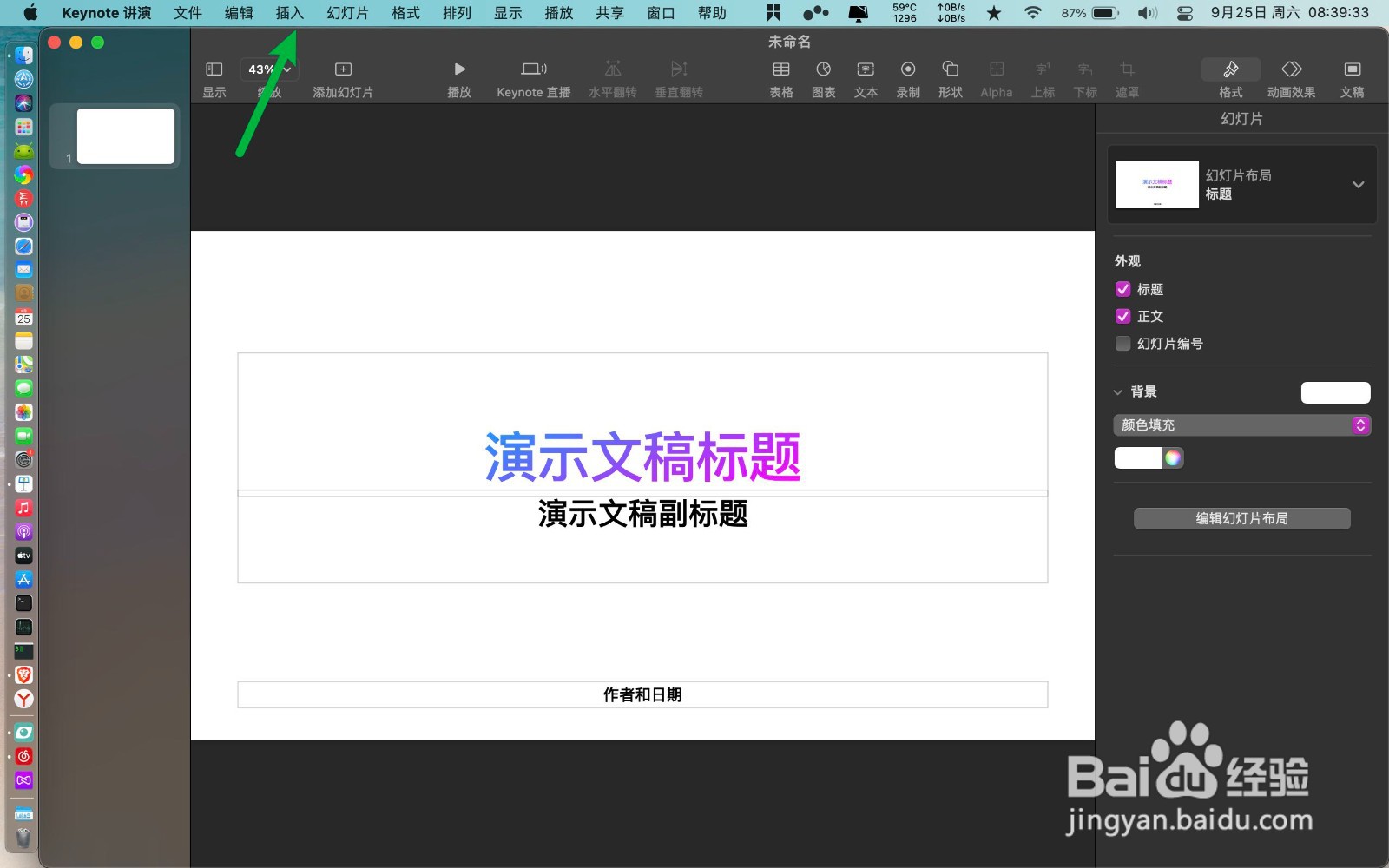Open the 文件 menu
Screen dimensions: 1389x868
(188, 13)
